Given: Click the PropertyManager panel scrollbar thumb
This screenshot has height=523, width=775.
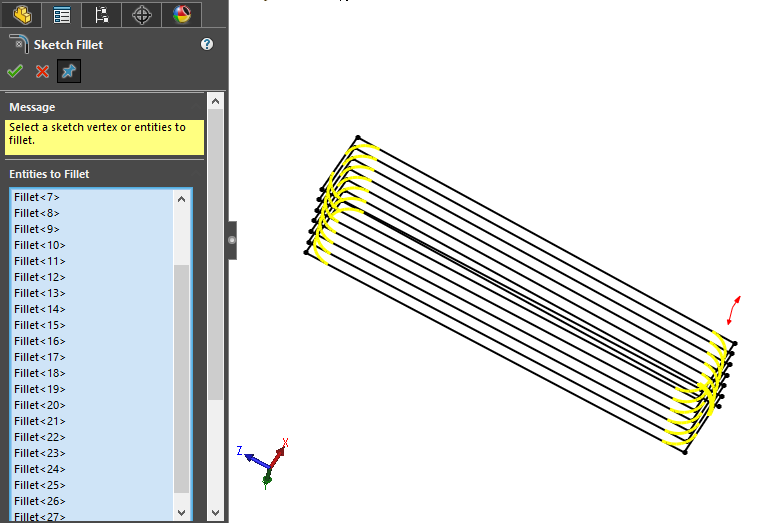Looking at the screenshot, I should click(215, 255).
